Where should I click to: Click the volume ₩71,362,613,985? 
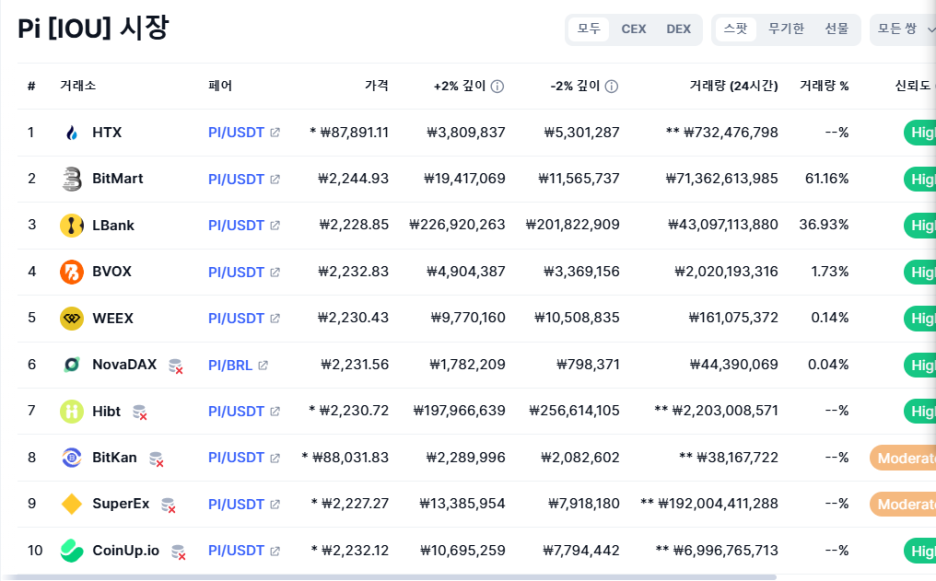[722, 179]
